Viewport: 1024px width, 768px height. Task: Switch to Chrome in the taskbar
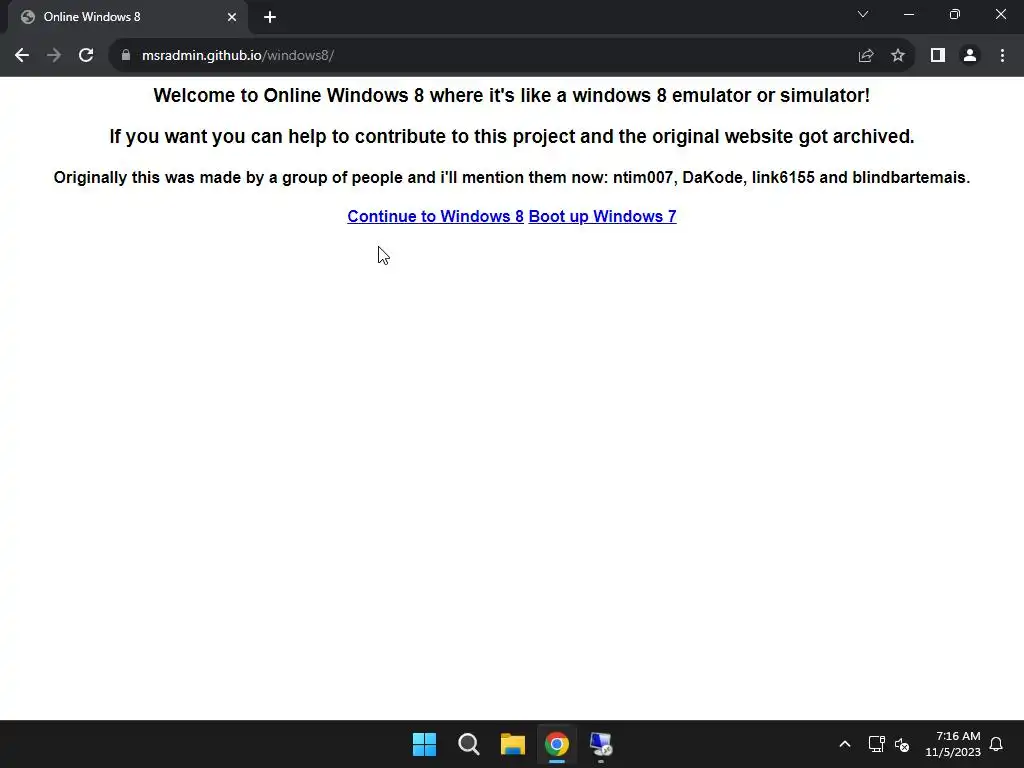[557, 744]
